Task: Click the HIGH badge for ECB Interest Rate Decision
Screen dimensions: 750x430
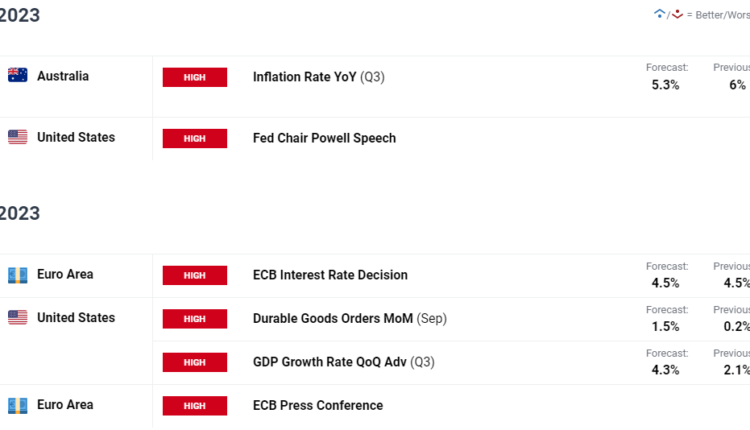Action: coord(195,275)
